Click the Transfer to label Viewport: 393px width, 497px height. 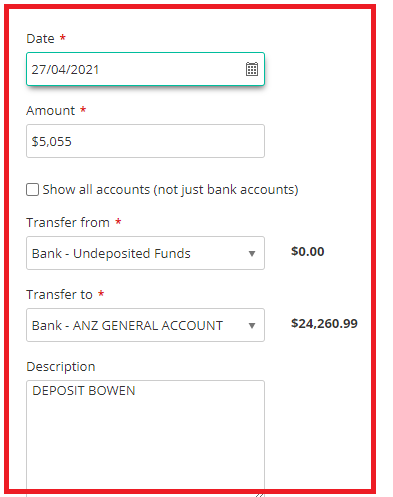tap(59, 294)
